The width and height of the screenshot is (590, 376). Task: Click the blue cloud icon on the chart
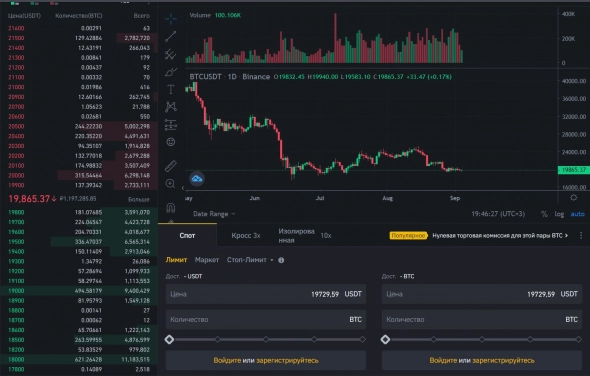pos(197,179)
